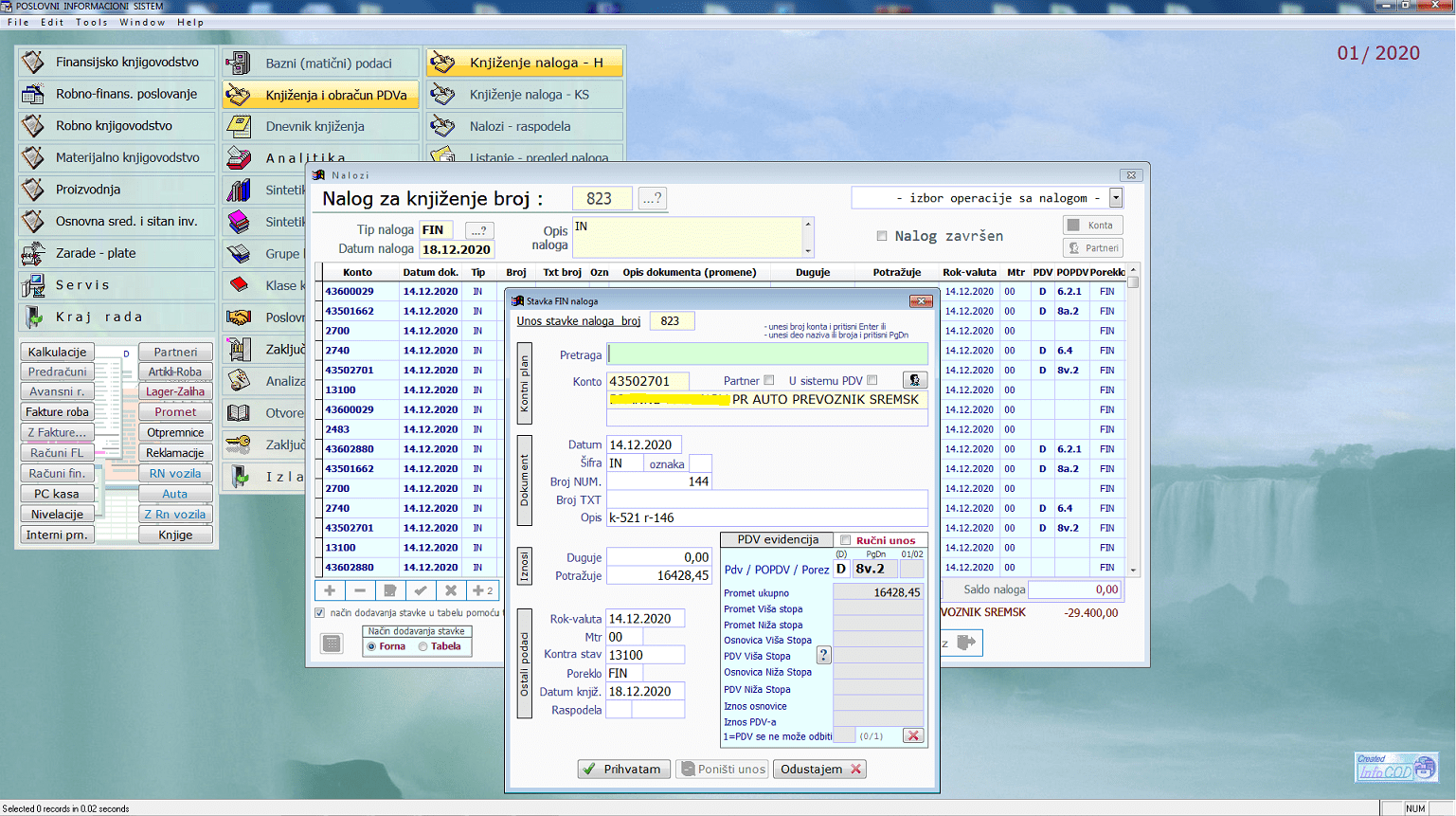Click Knjiženje naloga - KS icon

pos(442,94)
